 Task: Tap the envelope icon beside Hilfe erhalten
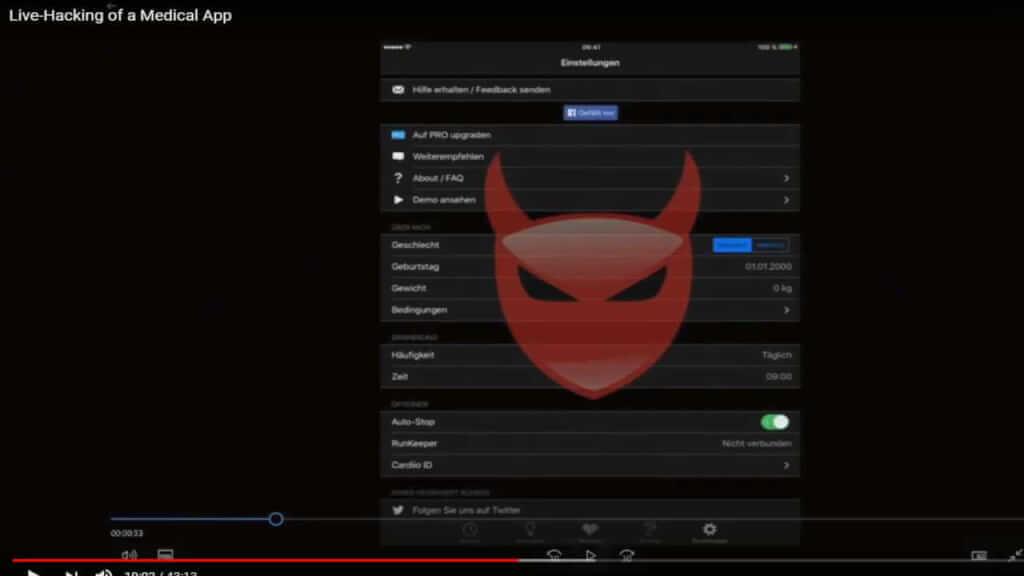click(x=398, y=89)
